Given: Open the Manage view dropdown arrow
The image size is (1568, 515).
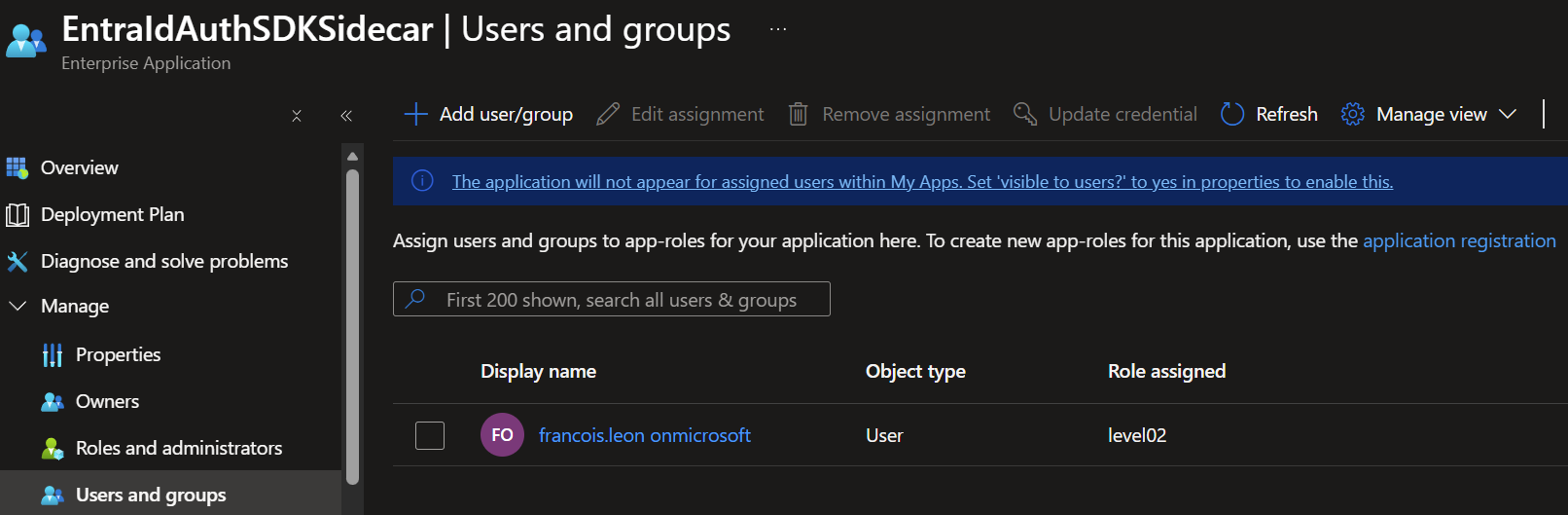Looking at the screenshot, I should [1508, 114].
